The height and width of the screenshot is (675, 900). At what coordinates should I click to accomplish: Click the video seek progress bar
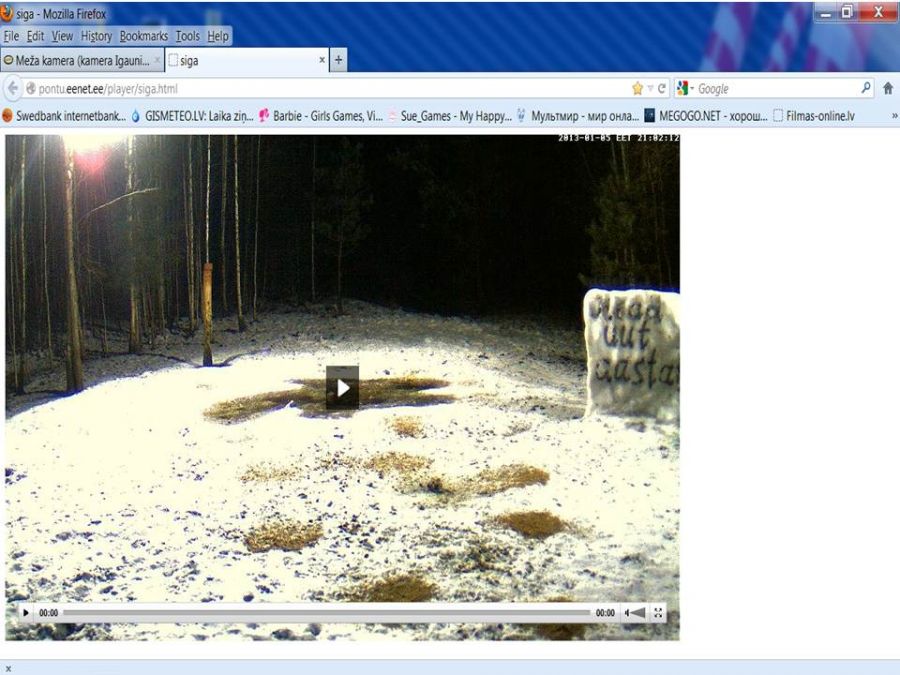tap(327, 613)
